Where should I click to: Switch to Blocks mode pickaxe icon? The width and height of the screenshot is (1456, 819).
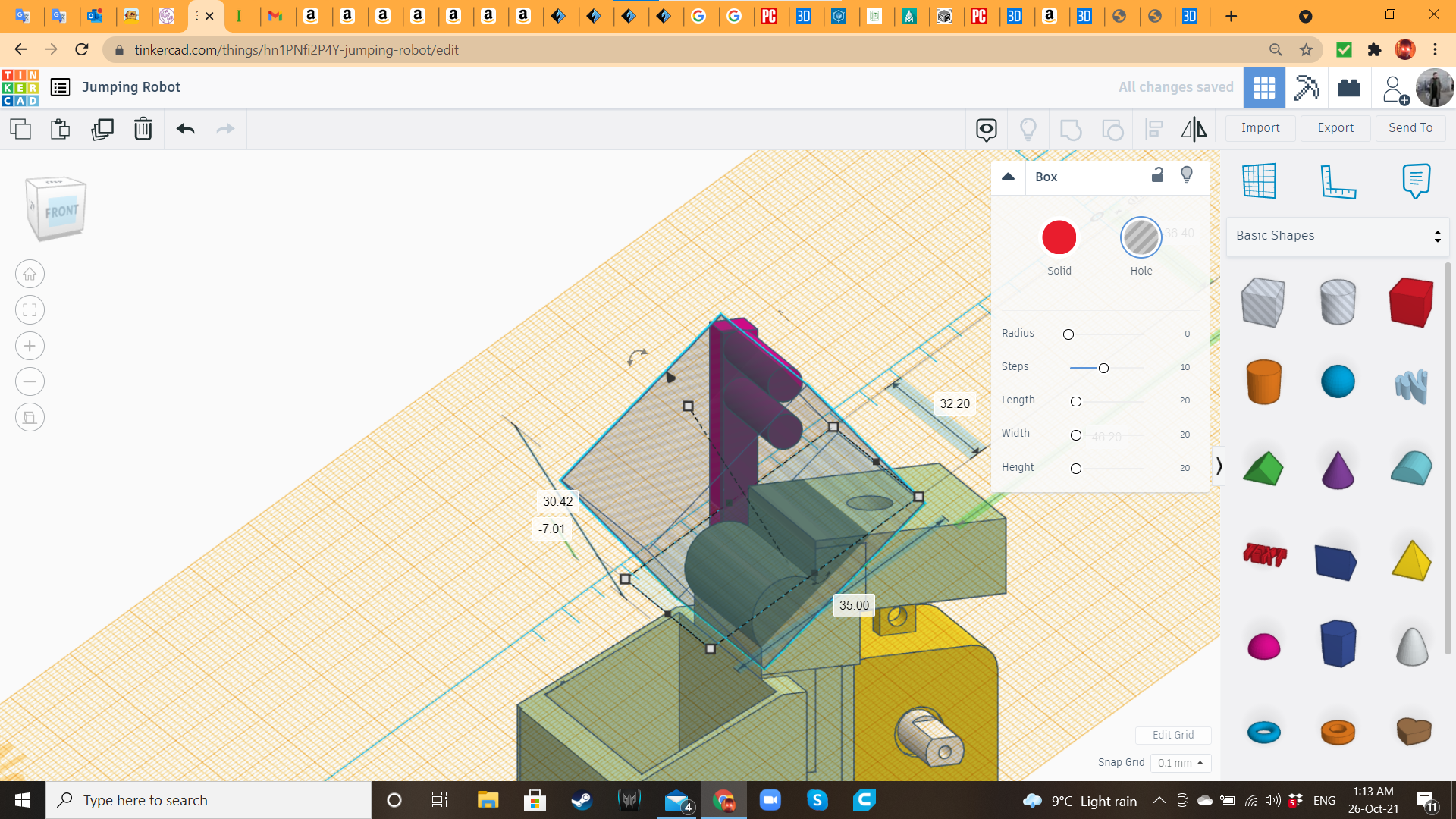pyautogui.click(x=1307, y=87)
